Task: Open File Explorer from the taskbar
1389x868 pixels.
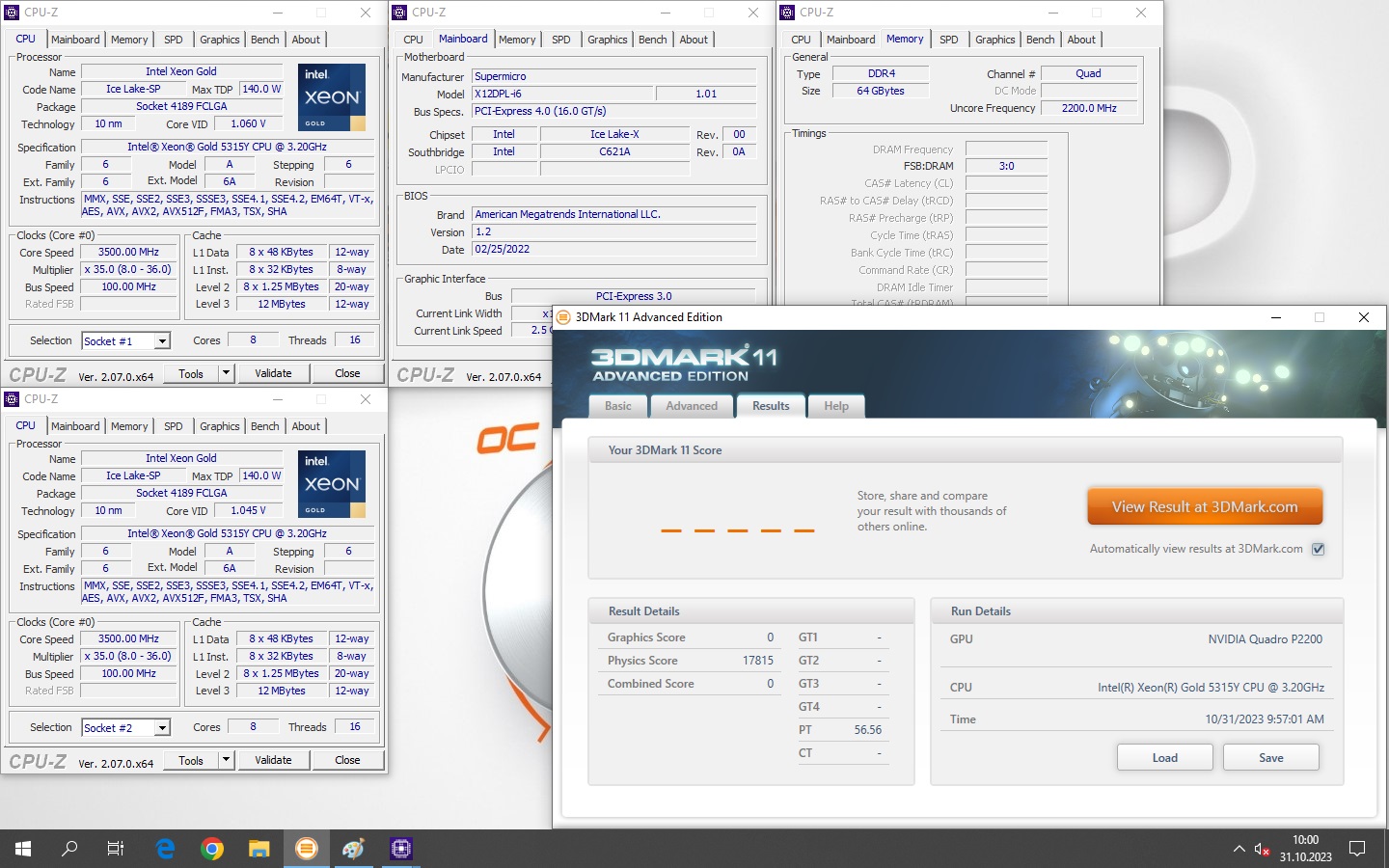Action: point(259,849)
